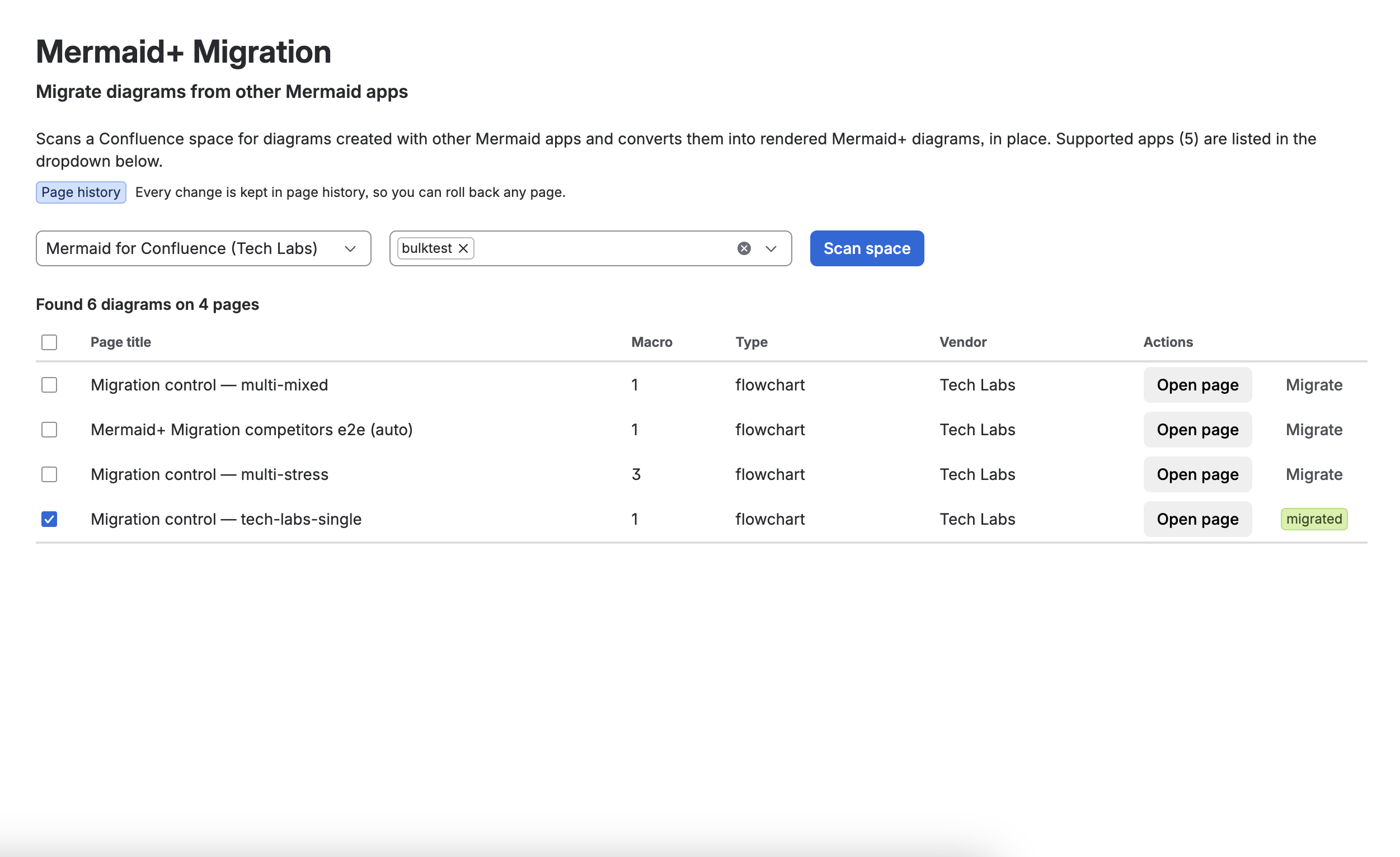This screenshot has width=1400, height=857.
Task: Migrate the Mermaid+ Migration competitors e2e page
Action: [1314, 430]
